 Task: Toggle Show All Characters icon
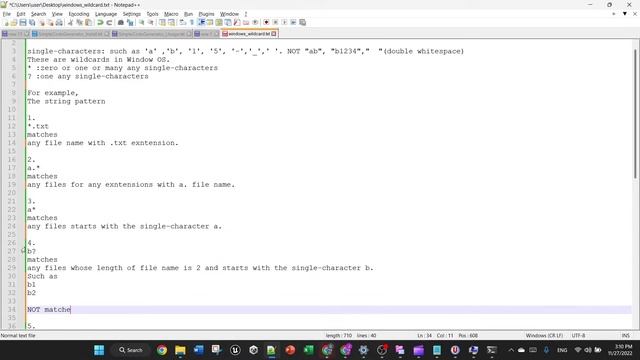(192, 22)
